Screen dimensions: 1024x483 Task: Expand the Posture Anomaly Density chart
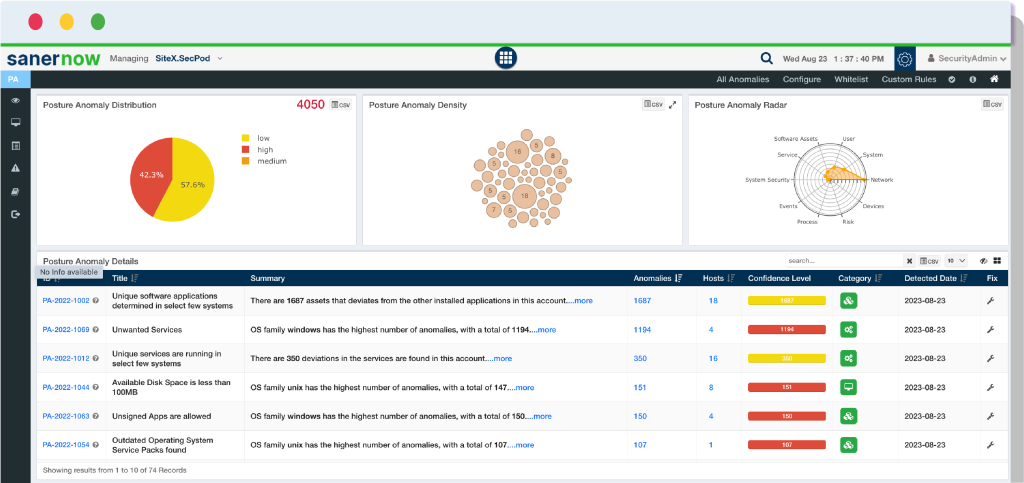673,104
